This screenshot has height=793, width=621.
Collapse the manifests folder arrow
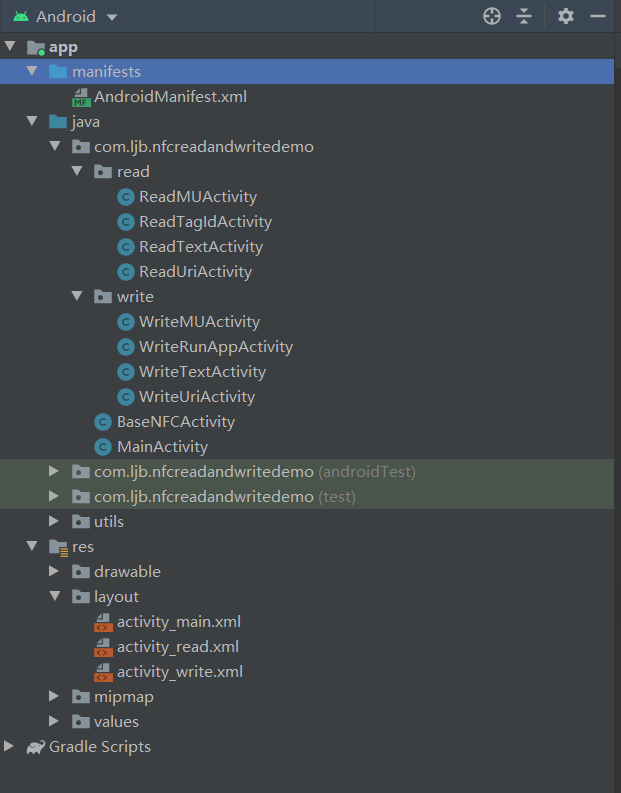coord(32,72)
